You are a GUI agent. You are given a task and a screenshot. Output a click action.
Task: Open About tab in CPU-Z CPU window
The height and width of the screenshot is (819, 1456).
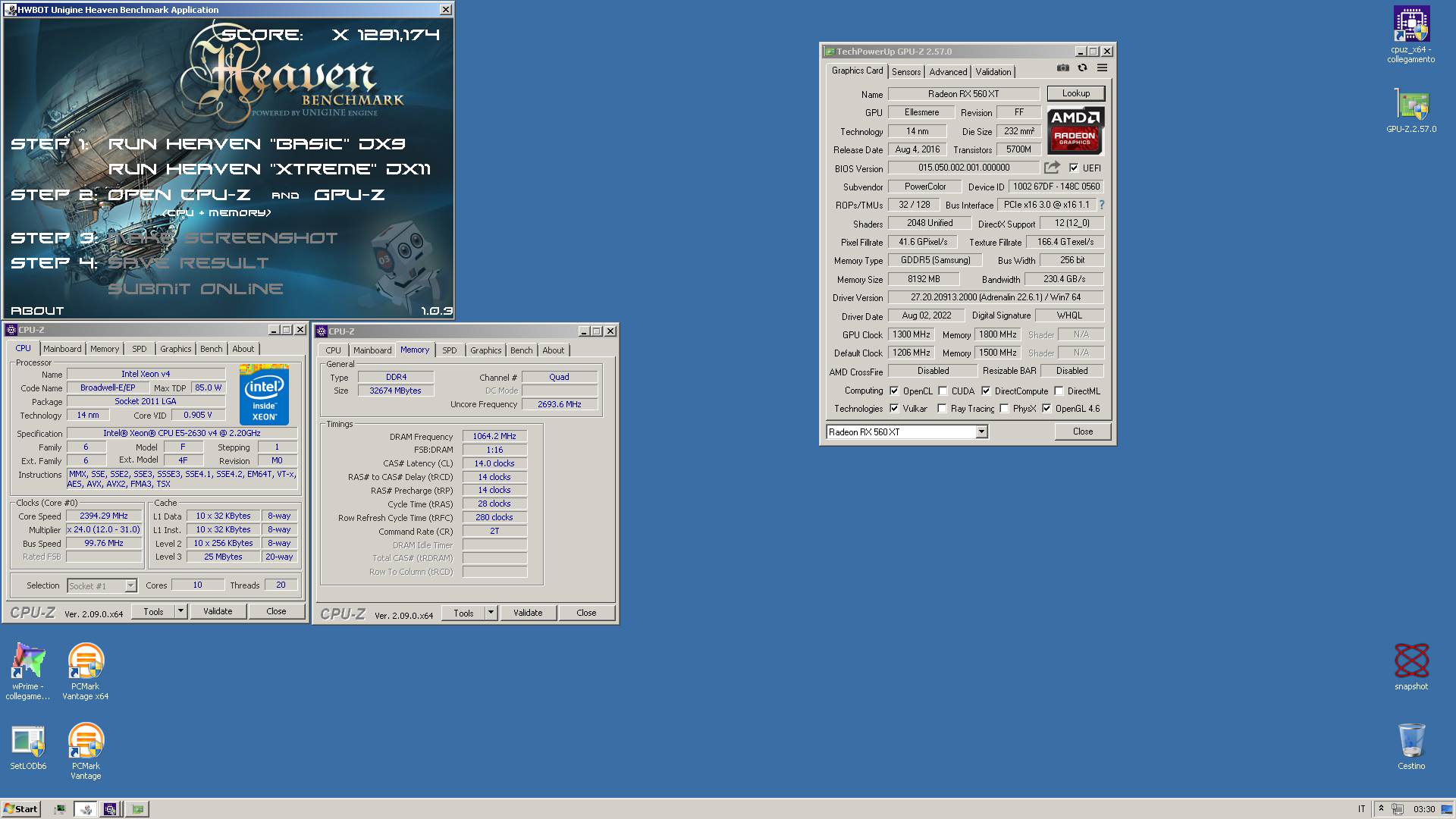pos(243,349)
